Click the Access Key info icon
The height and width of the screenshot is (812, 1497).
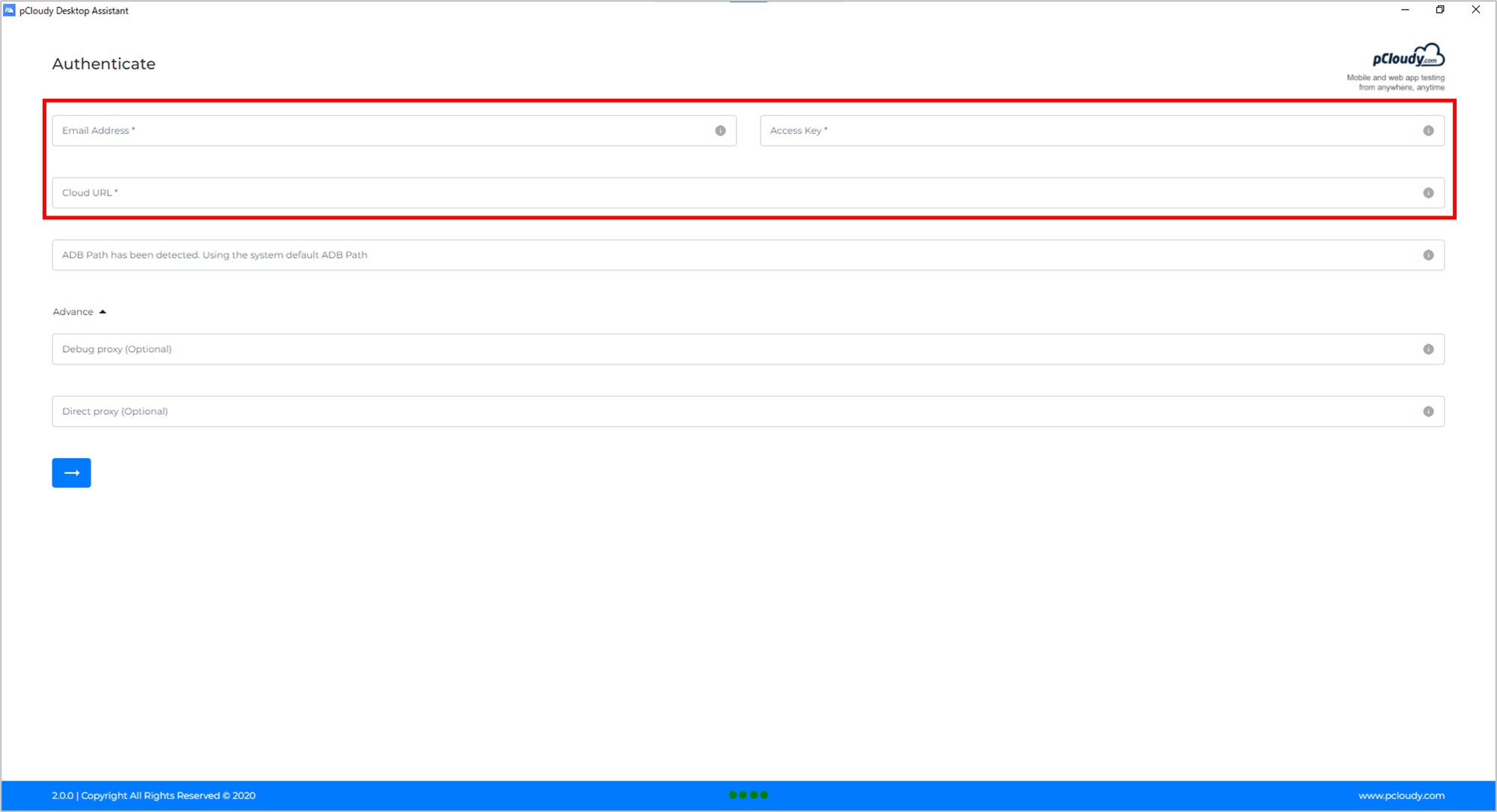click(1428, 130)
